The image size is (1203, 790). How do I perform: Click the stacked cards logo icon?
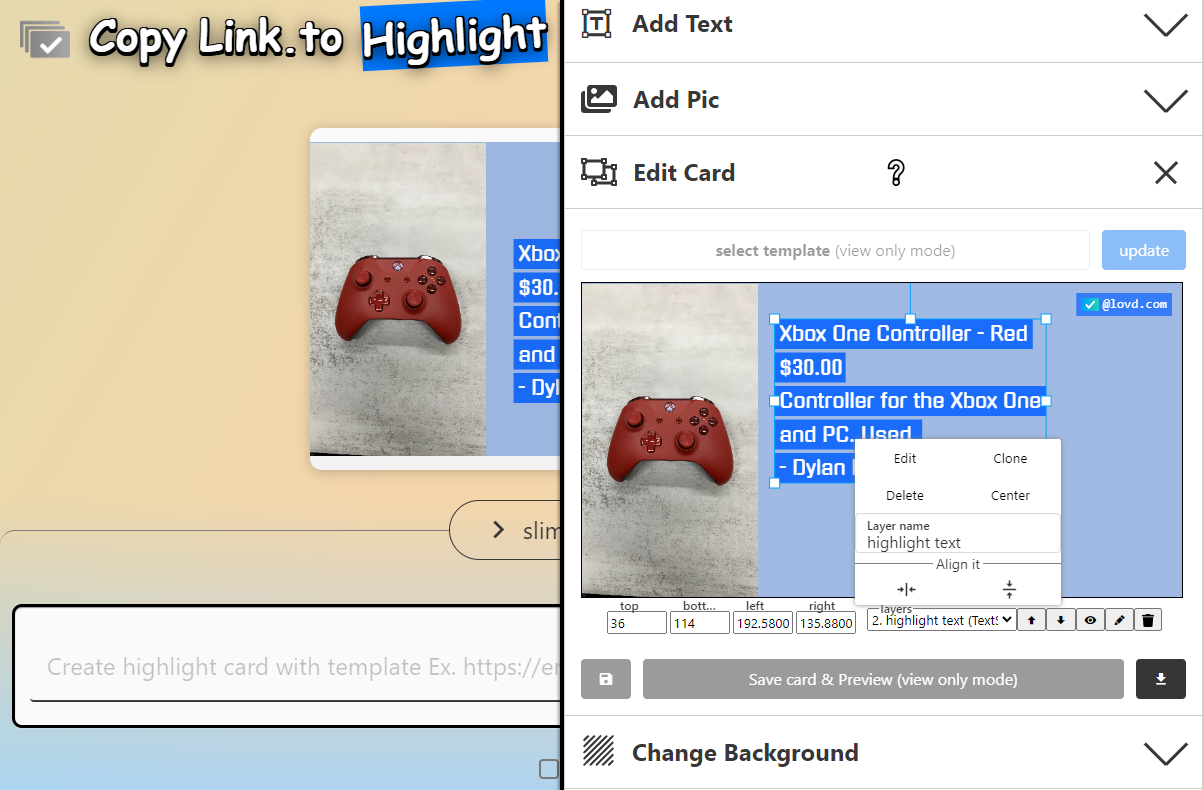click(x=45, y=40)
